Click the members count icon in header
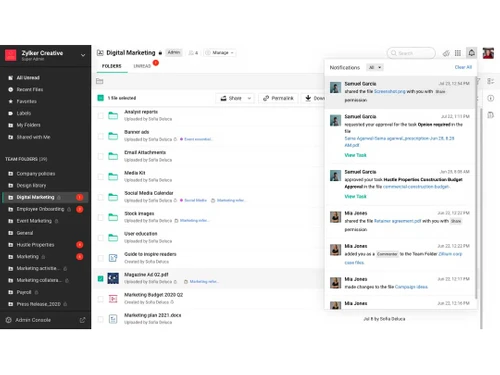500x375 pixels. click(191, 53)
